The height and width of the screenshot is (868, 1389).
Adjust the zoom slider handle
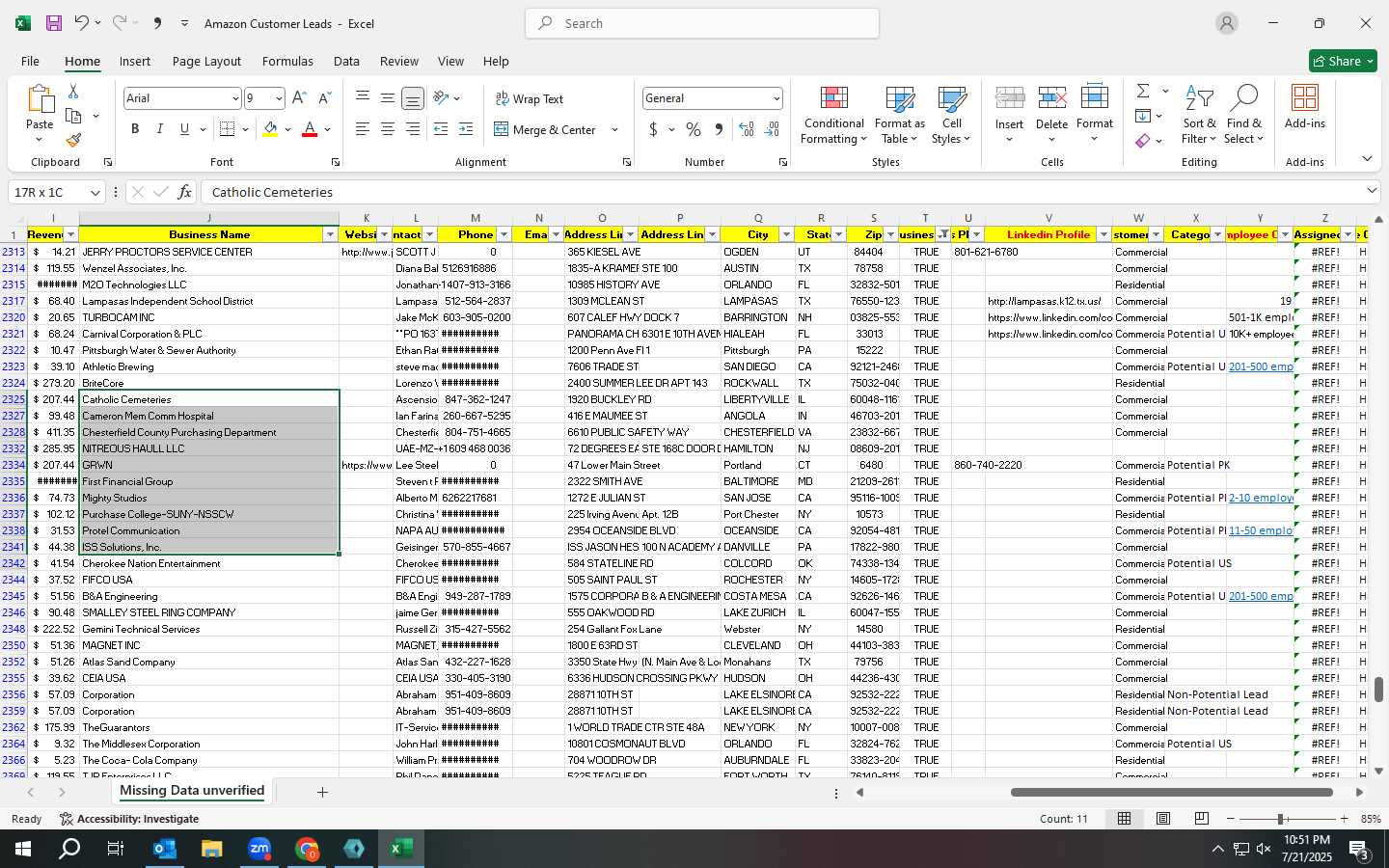coord(1281,819)
